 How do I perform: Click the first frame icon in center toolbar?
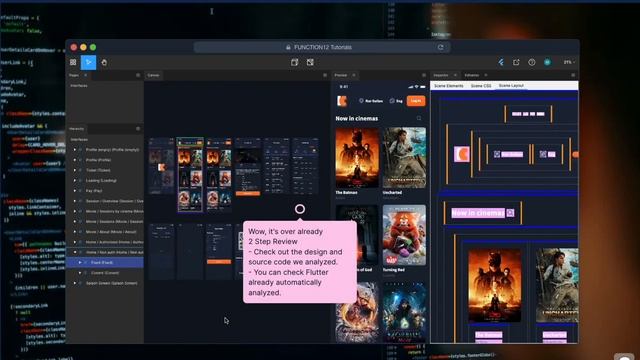(295, 62)
